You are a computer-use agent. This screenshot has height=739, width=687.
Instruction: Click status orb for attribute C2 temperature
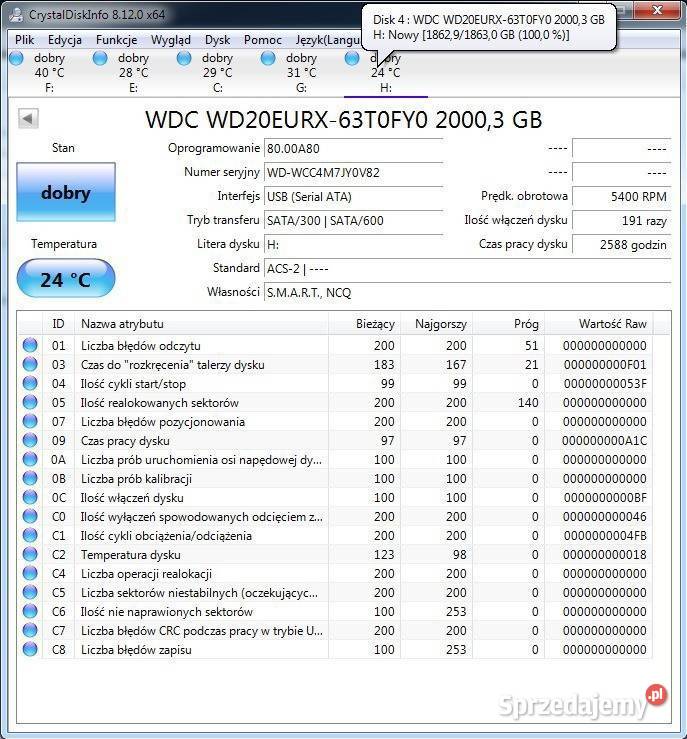(x=30, y=555)
